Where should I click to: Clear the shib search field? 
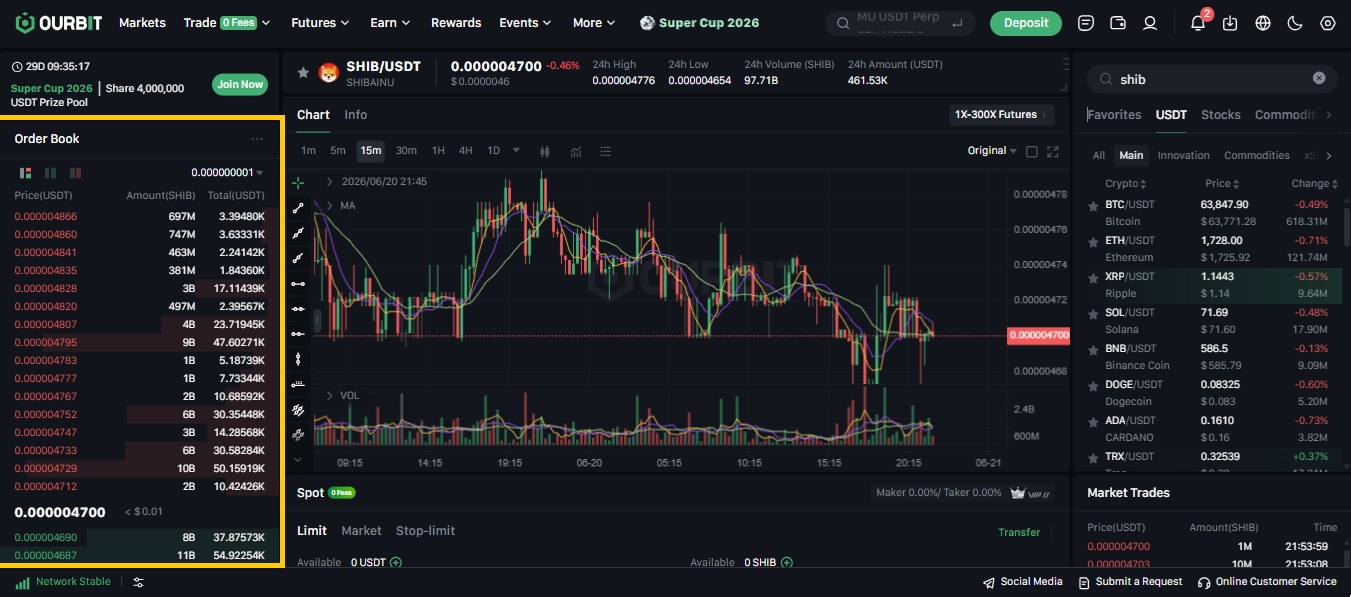coord(1319,78)
